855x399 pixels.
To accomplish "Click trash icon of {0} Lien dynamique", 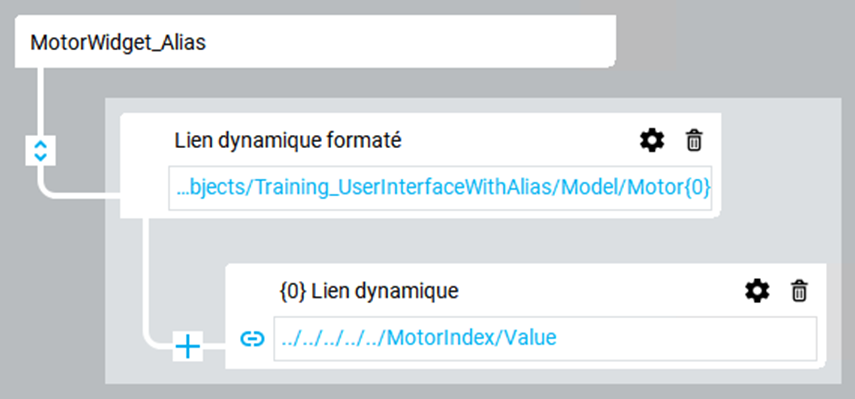I will 799,292.
